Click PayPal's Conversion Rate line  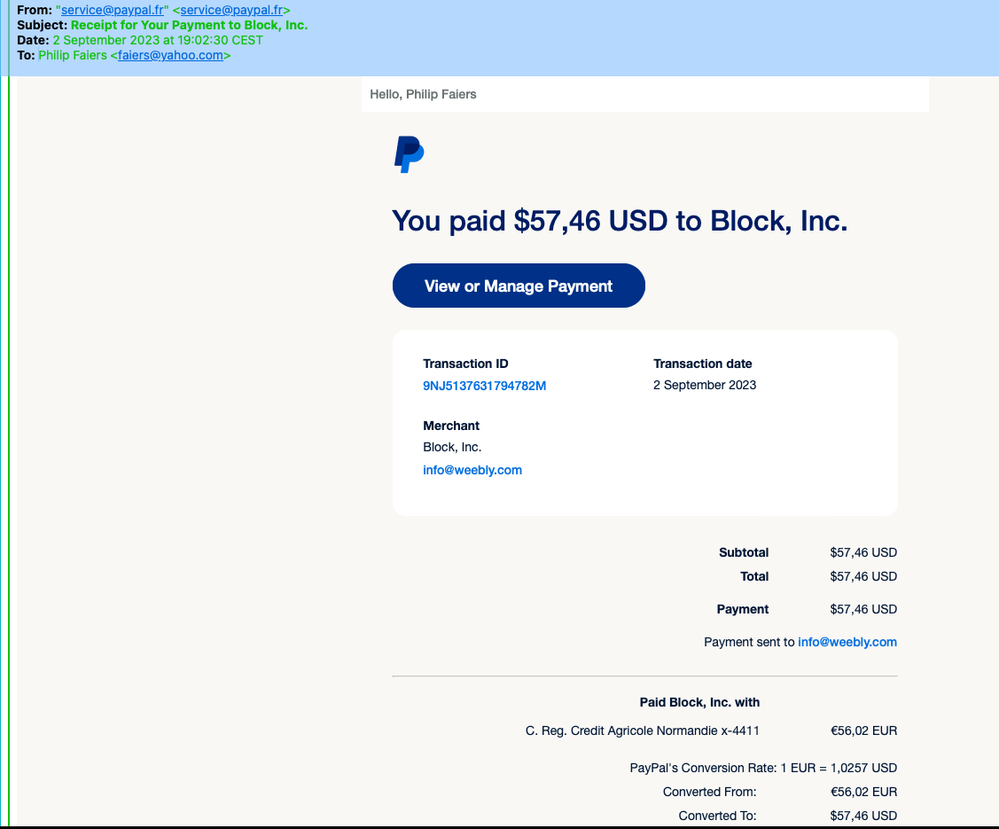pyautogui.click(x=763, y=768)
